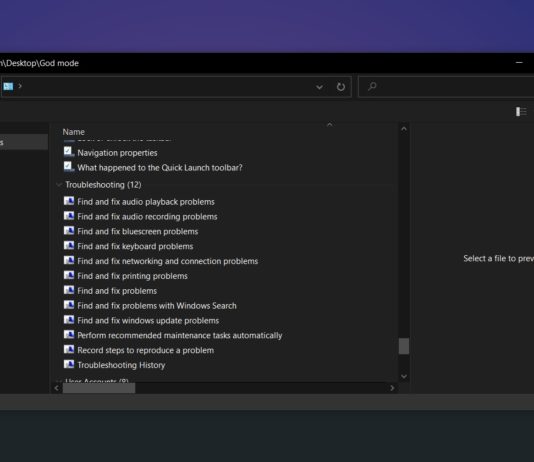Click the Troubleshooting History icon
534x462 pixels.
coord(69,364)
